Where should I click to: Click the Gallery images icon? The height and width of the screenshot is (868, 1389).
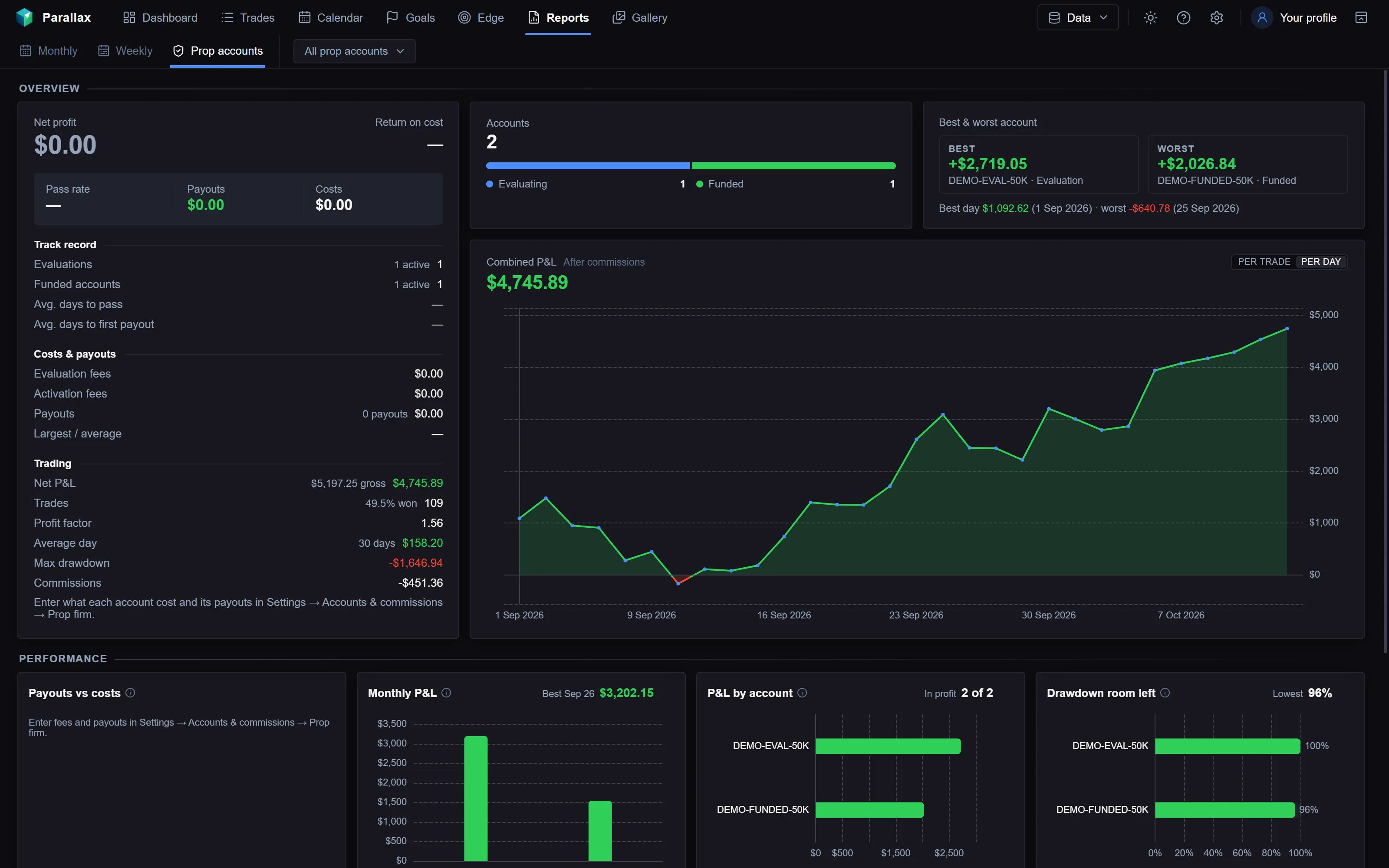pos(619,18)
